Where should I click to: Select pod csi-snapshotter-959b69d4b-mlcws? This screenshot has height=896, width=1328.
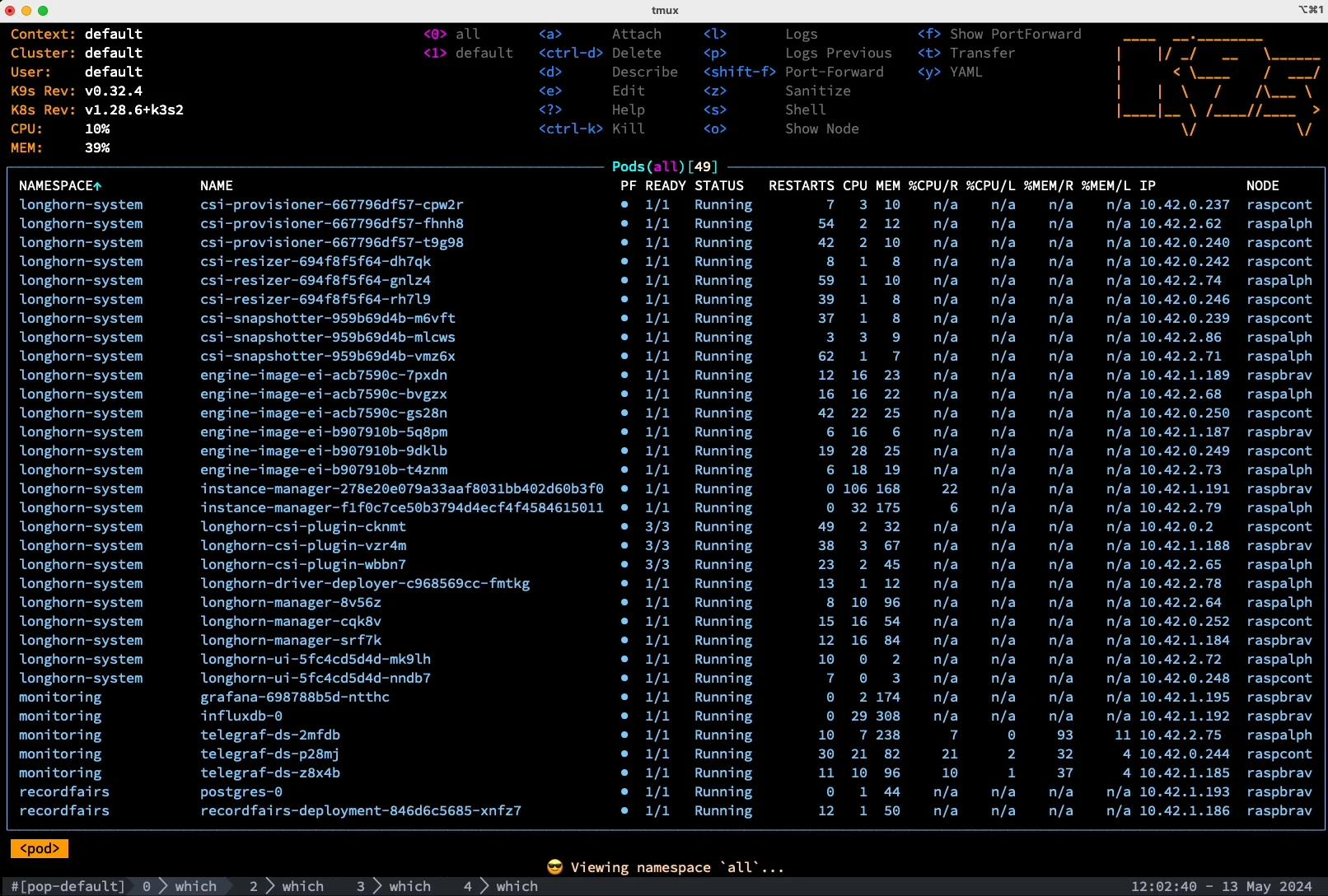[x=666, y=337]
